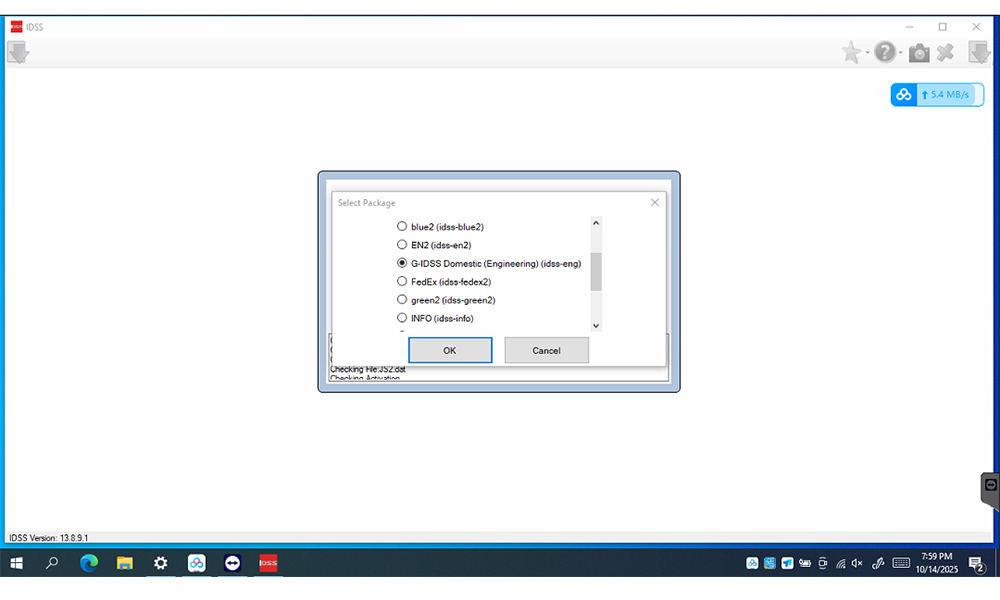Select the blue2 (idss-blue2) radio option
1000x600 pixels.
402,227
